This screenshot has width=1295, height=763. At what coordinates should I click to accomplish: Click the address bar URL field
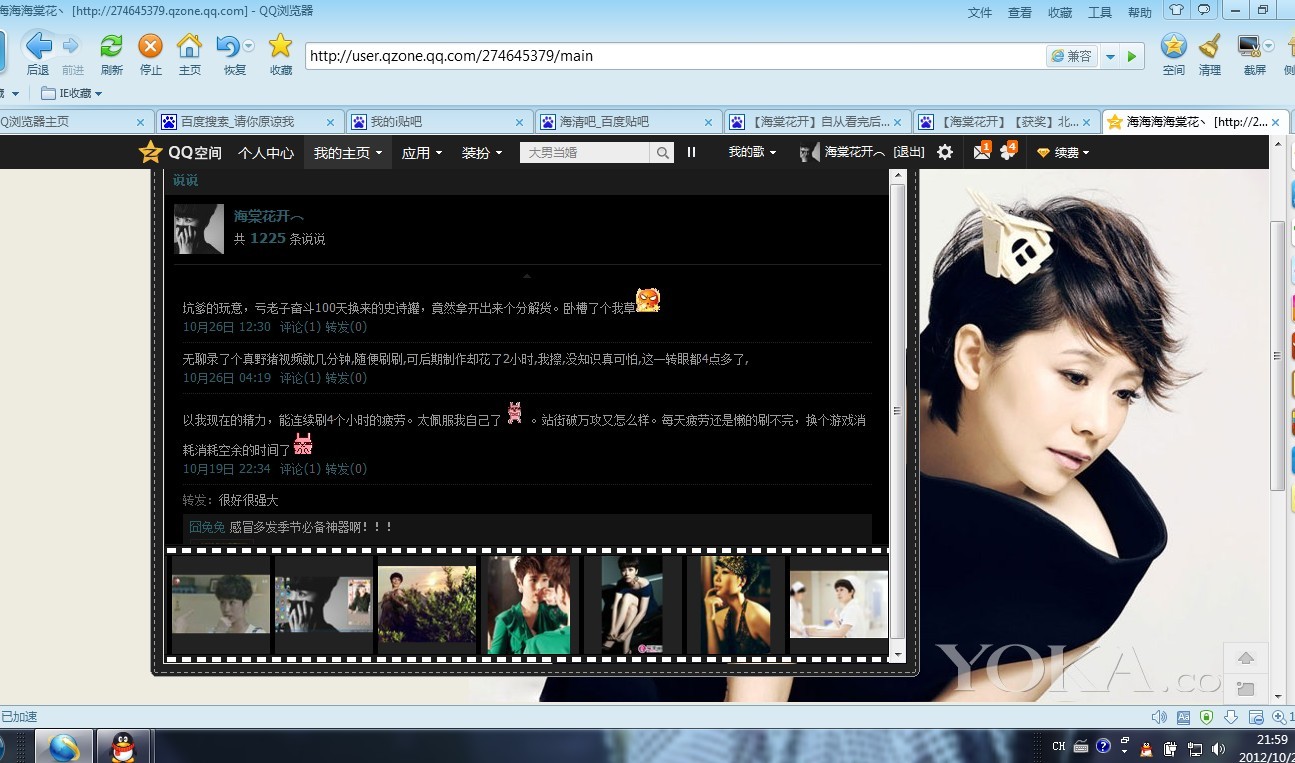(x=675, y=56)
